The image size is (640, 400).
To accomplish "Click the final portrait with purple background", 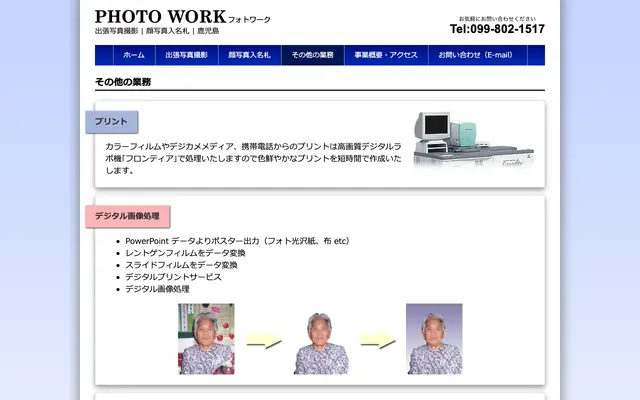I will click(434, 339).
